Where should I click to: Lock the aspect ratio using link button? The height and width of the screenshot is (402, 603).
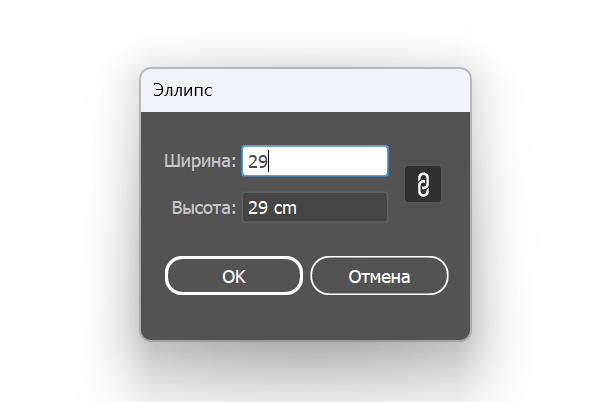click(423, 184)
